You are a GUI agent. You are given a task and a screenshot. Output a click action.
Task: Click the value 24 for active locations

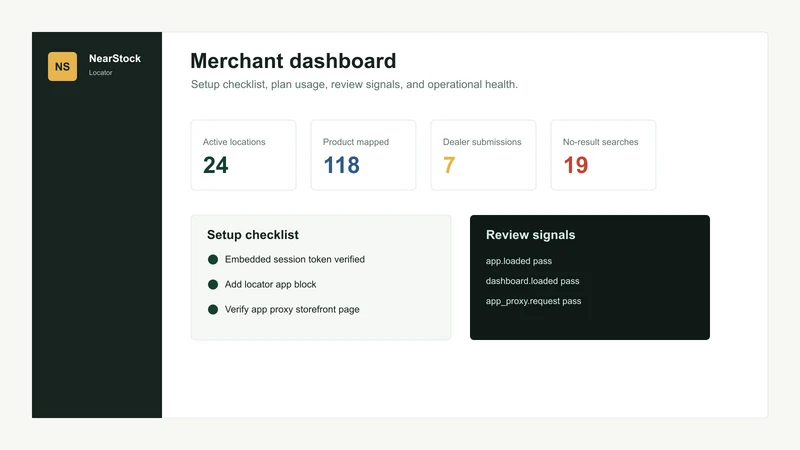click(x=215, y=165)
